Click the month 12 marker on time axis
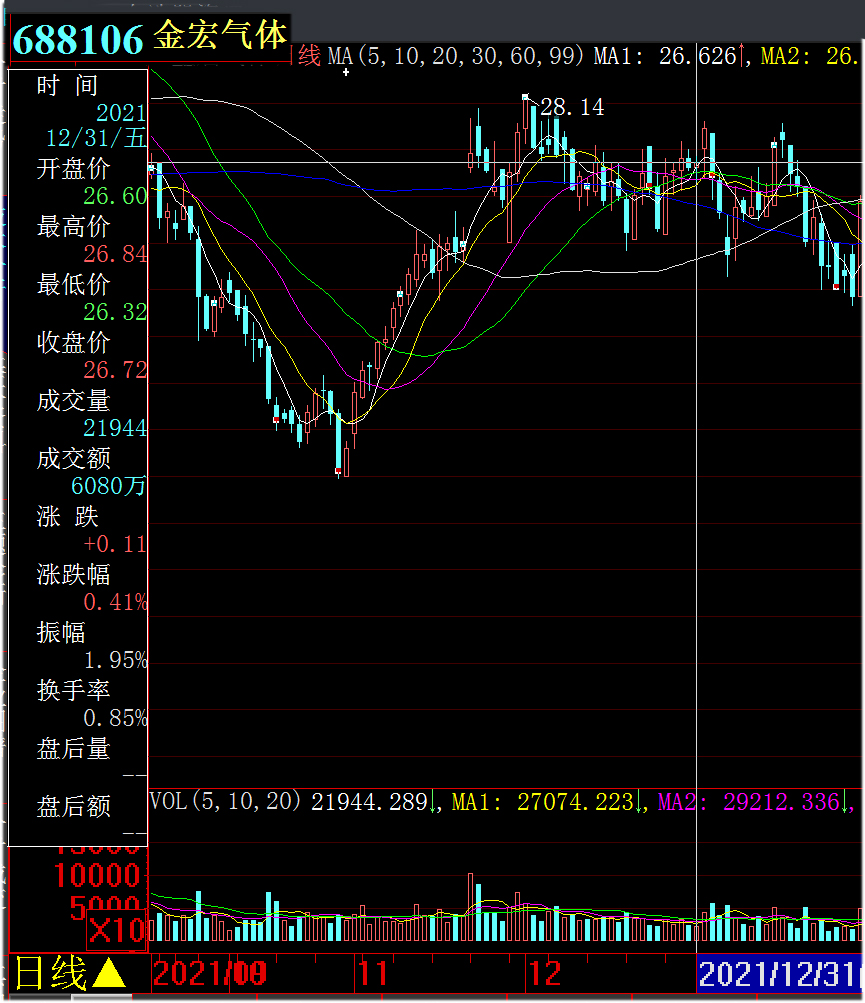The height and width of the screenshot is (1003, 865). click(x=544, y=974)
